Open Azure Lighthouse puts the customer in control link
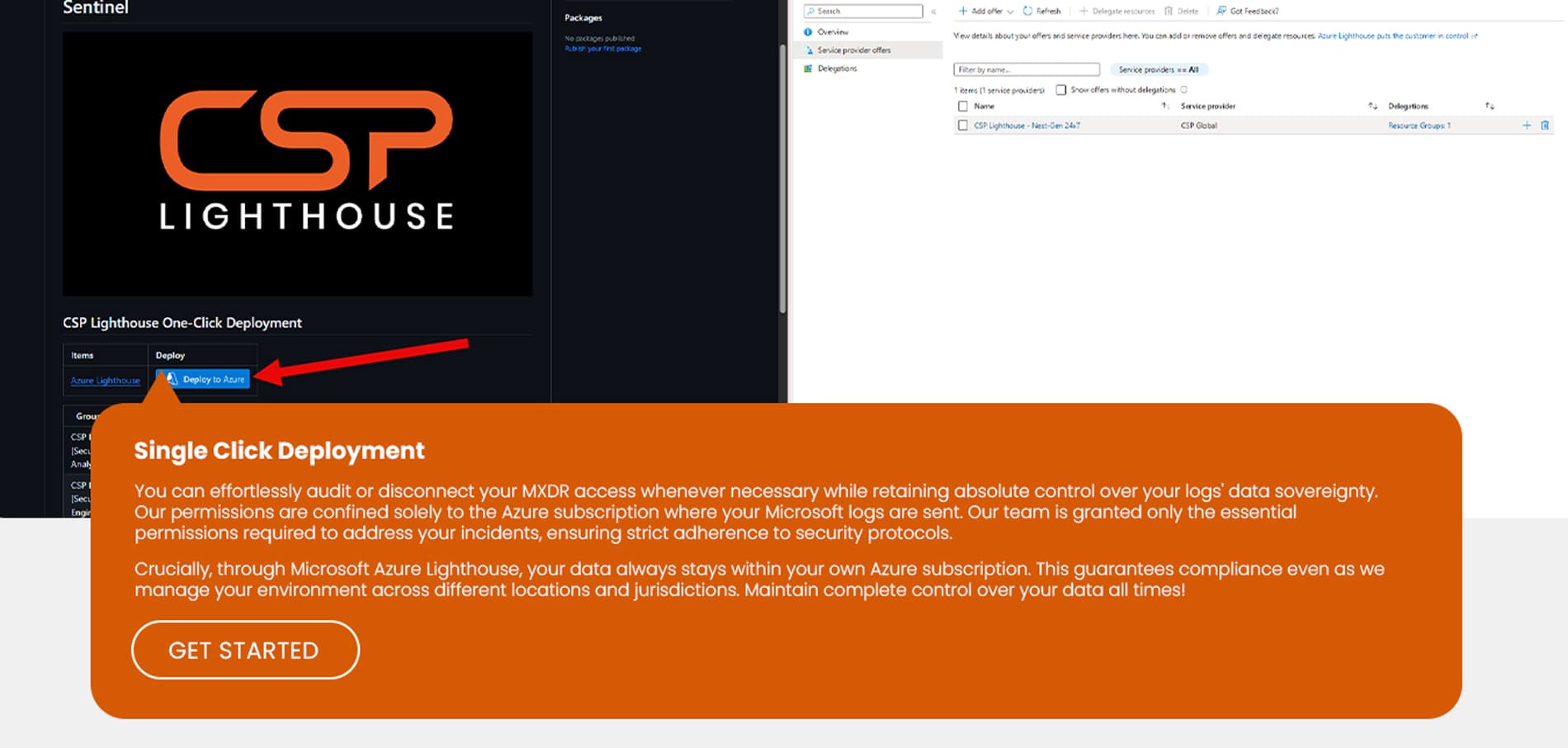The height and width of the screenshot is (748, 1568). pos(1397,36)
